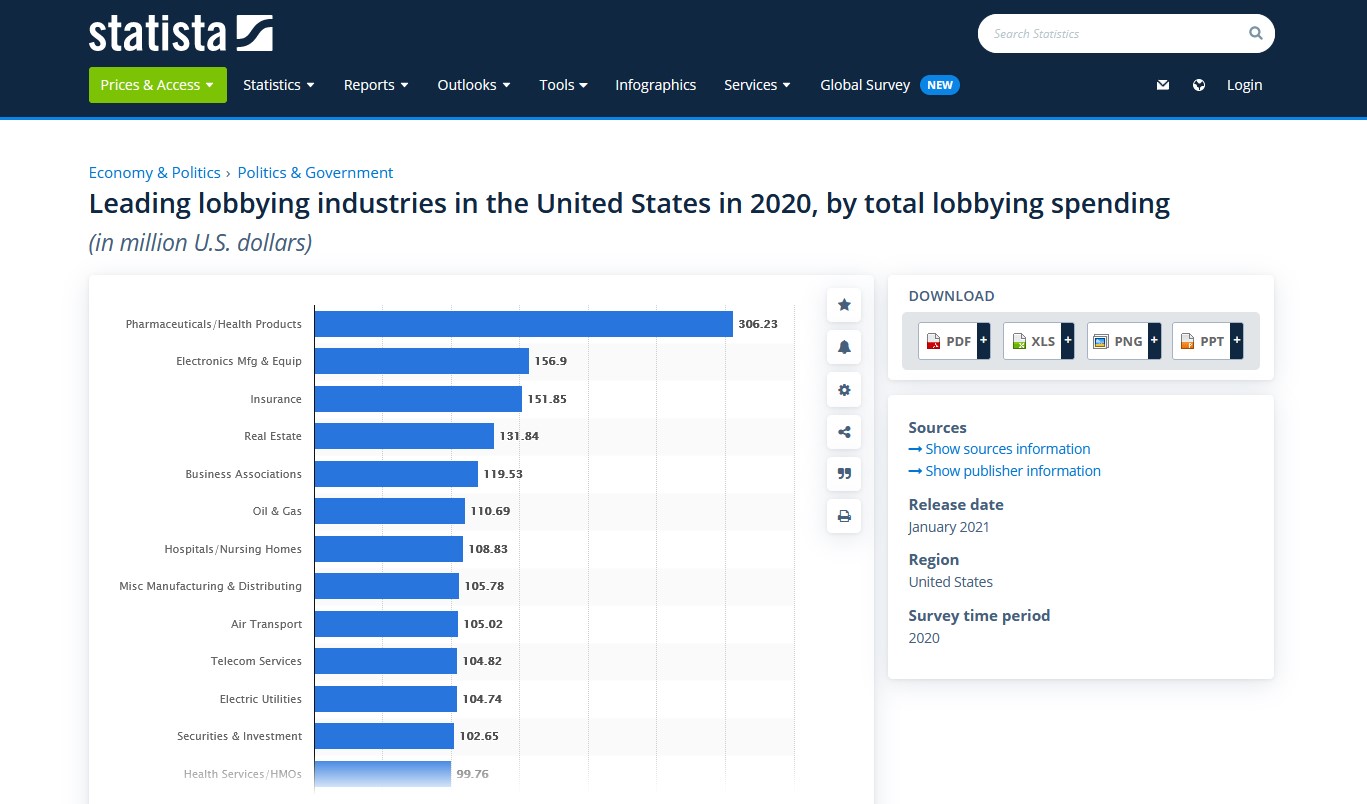Click the Securities & Investment label
Image resolution: width=1367 pixels, height=804 pixels.
pyautogui.click(x=239, y=736)
